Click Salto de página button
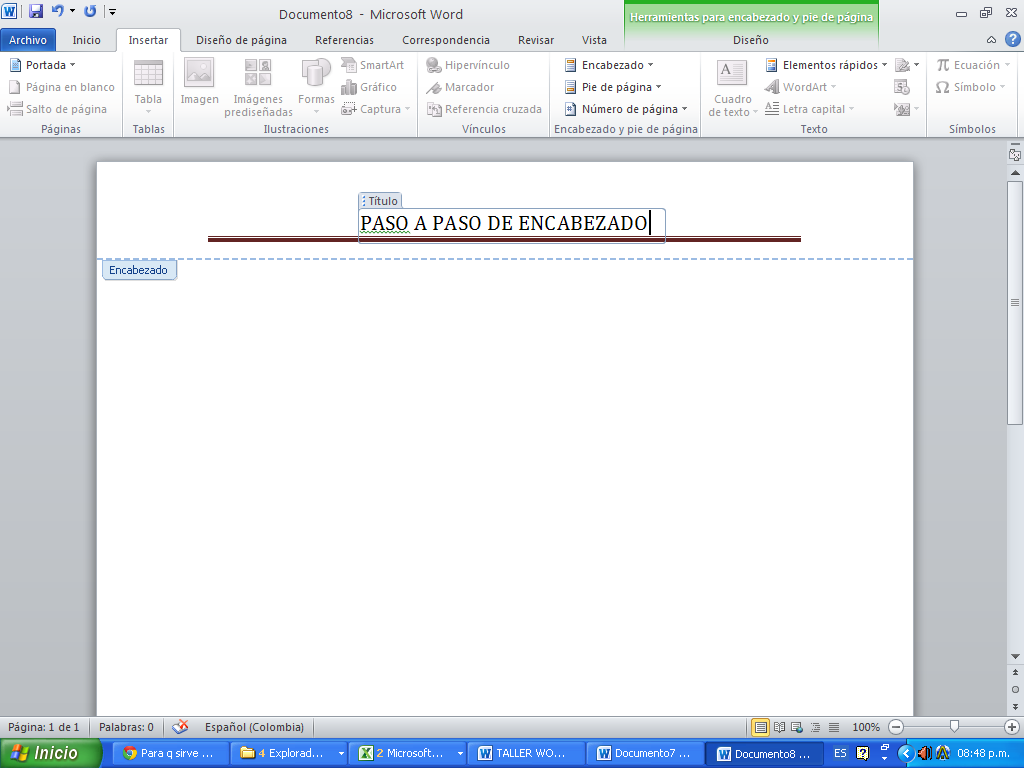Image resolution: width=1024 pixels, height=768 pixels. pos(57,109)
